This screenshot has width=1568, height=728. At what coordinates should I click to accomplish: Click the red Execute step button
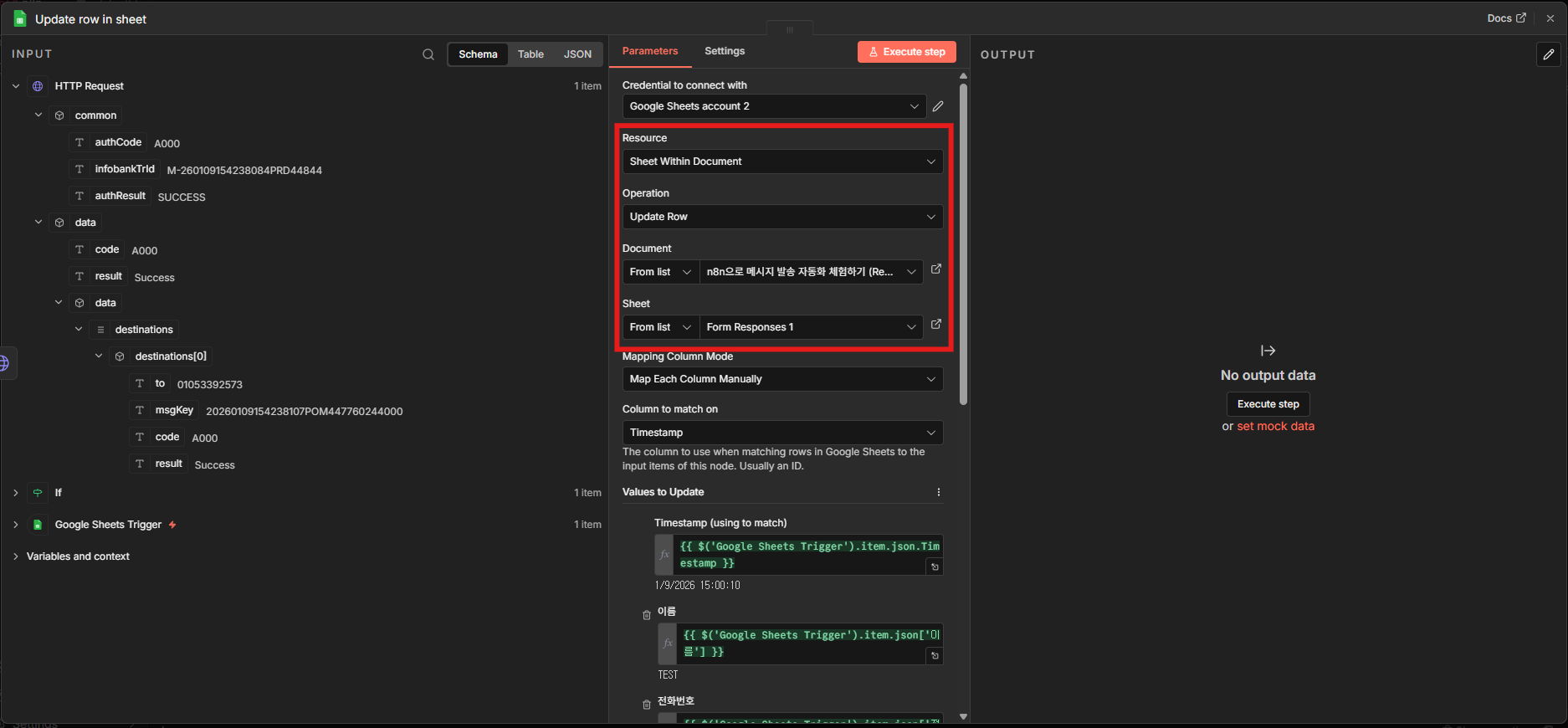pyautogui.click(x=907, y=52)
